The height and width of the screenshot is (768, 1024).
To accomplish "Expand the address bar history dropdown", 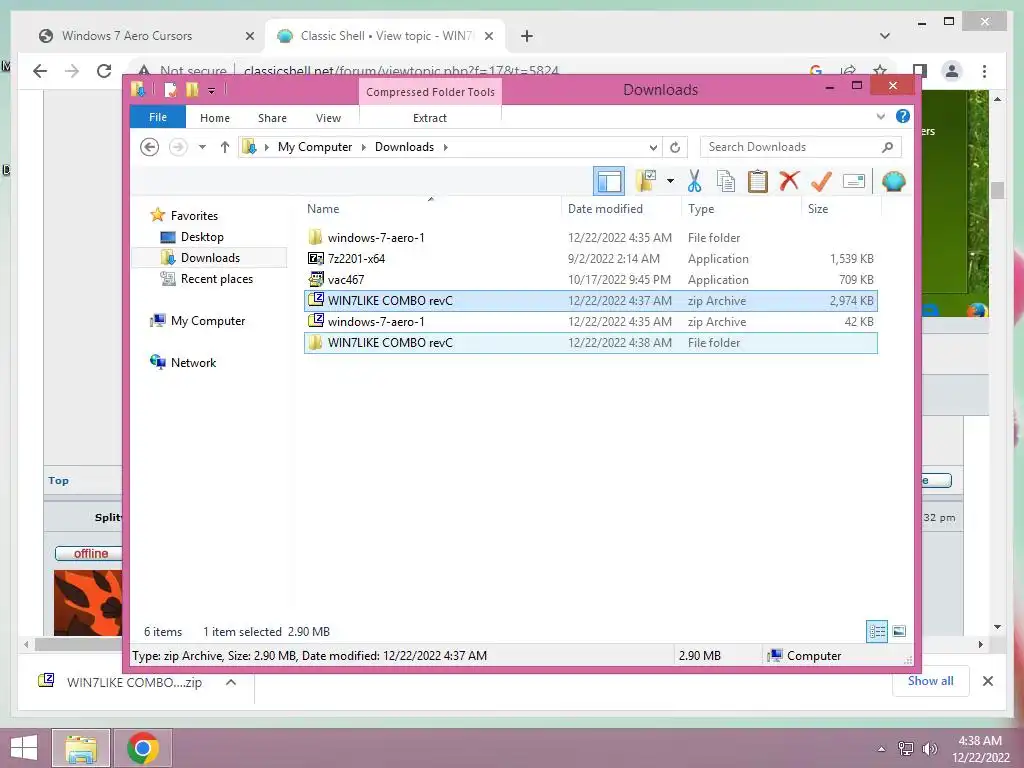I will [x=653, y=147].
